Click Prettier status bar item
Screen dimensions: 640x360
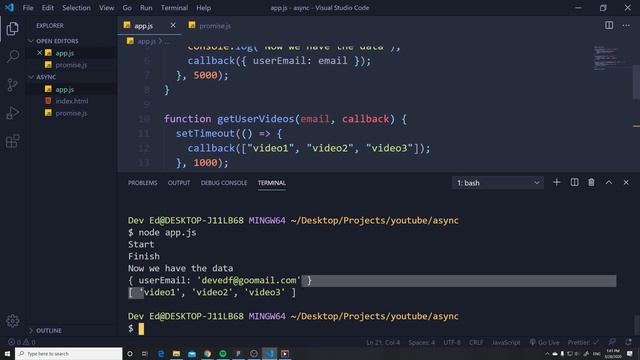(583, 342)
